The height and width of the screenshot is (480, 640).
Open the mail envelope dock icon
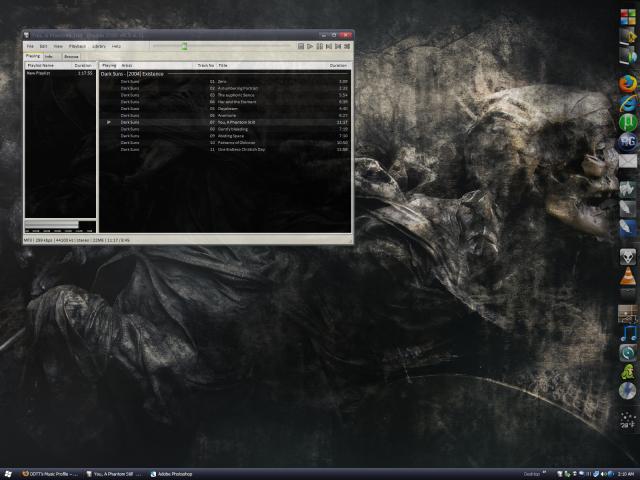(627, 160)
